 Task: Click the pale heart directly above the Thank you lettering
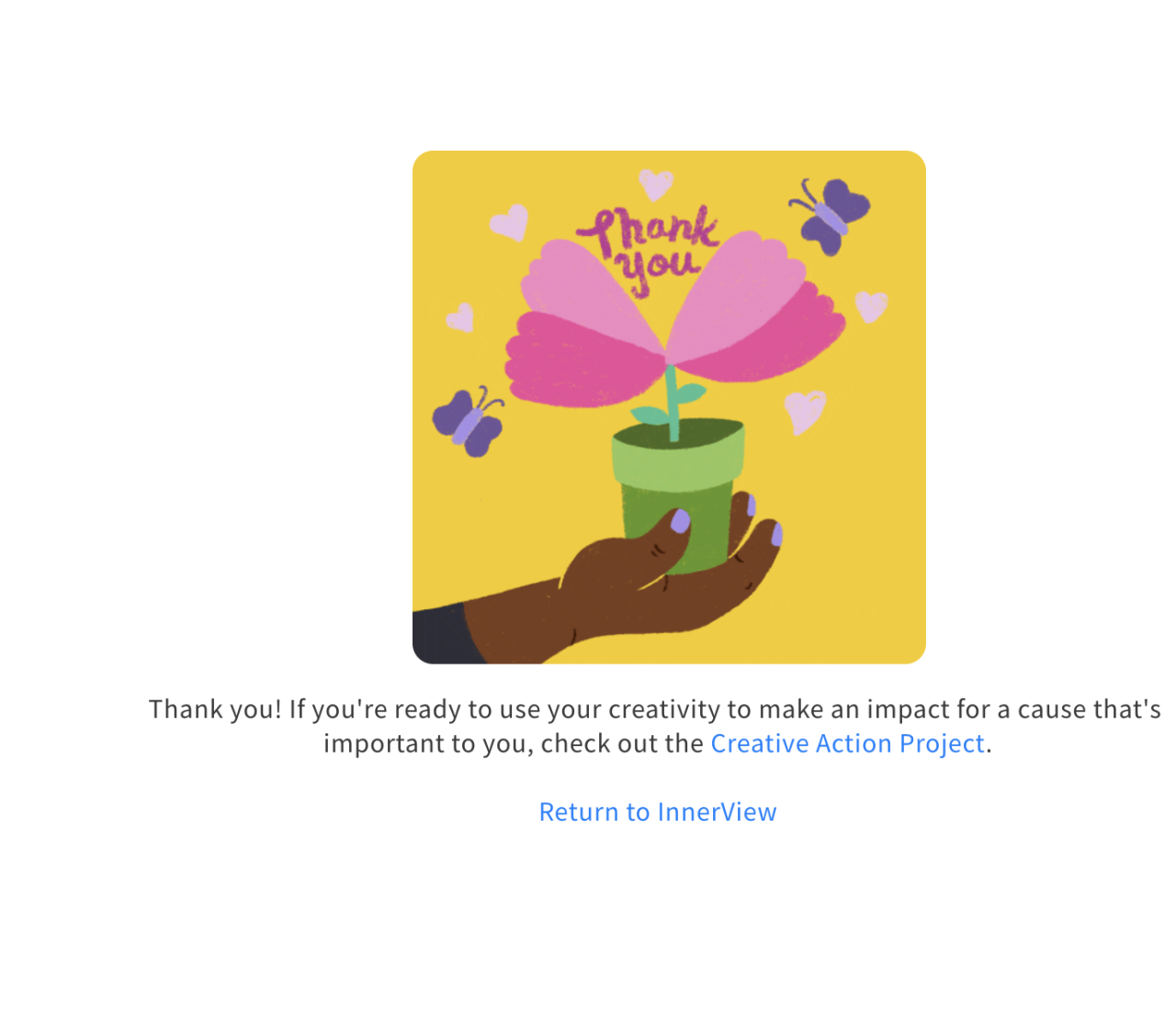pos(656,184)
